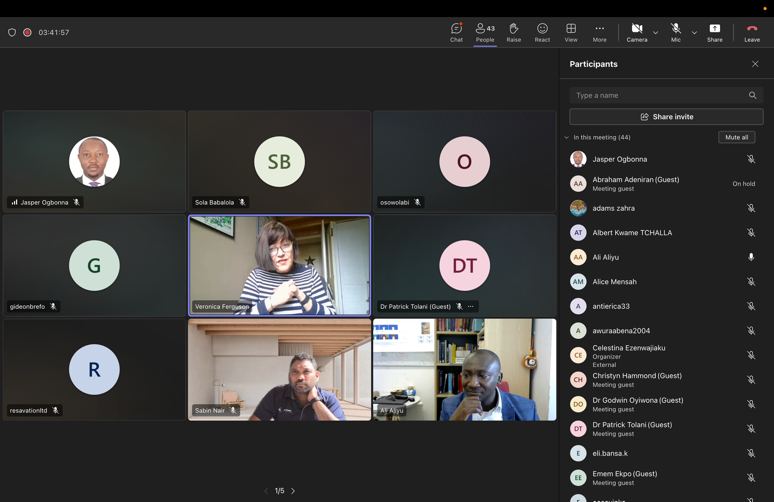Go to next page of video grid

coord(293,491)
